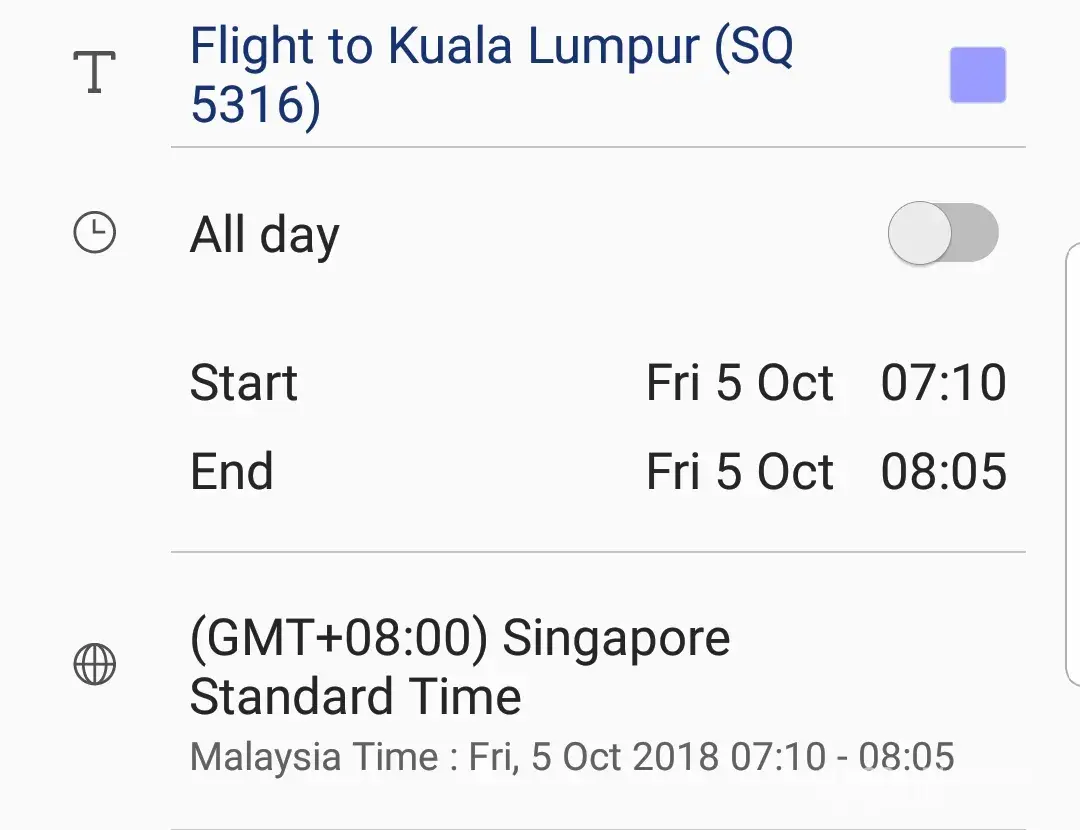Click the scroll handle on right edge
1080x830 pixels.
1073,465
